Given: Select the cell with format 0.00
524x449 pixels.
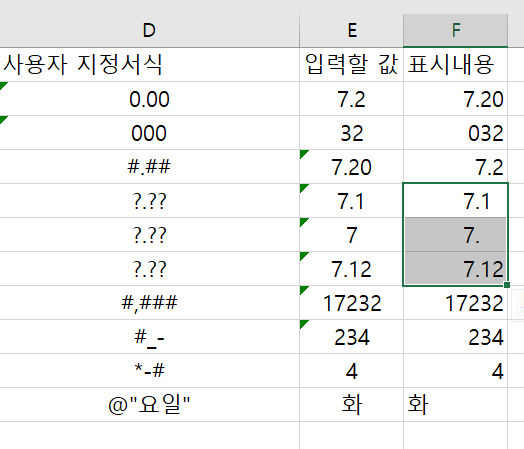Looking at the screenshot, I should click(x=149, y=99).
